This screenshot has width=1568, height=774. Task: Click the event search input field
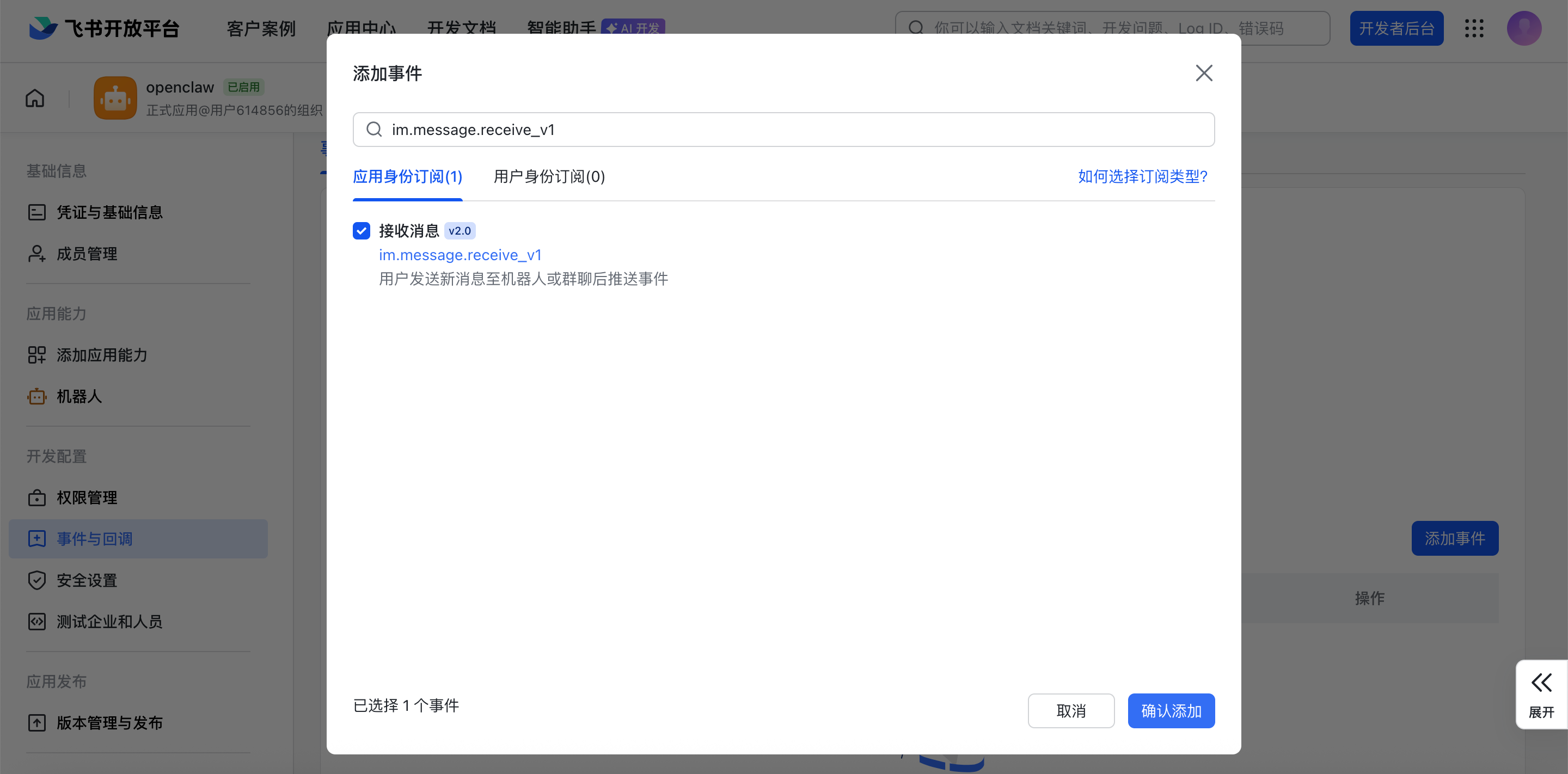pos(784,129)
